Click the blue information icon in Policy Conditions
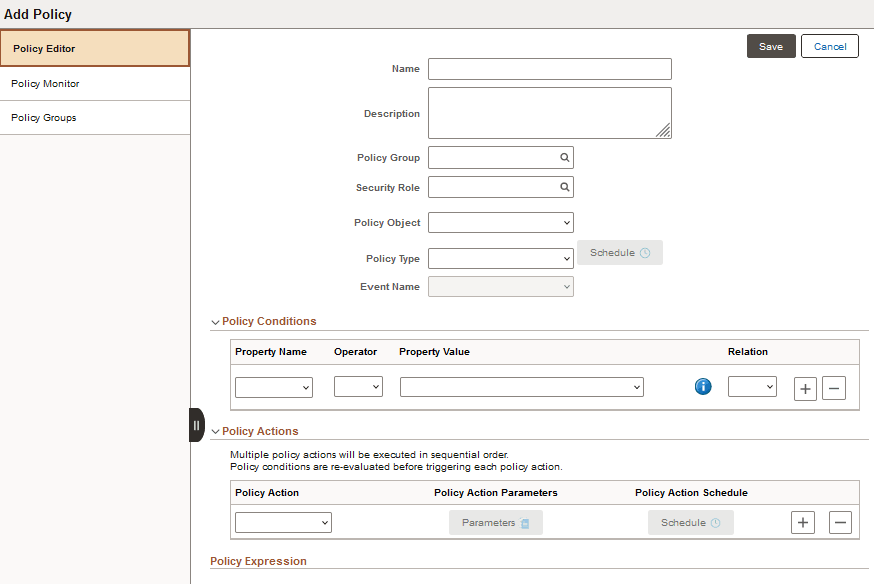The image size is (874, 584). point(703,386)
